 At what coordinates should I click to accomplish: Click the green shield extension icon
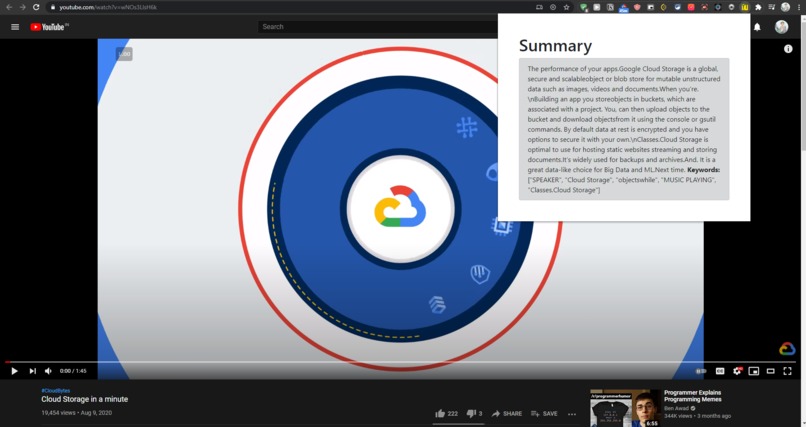(x=583, y=7)
